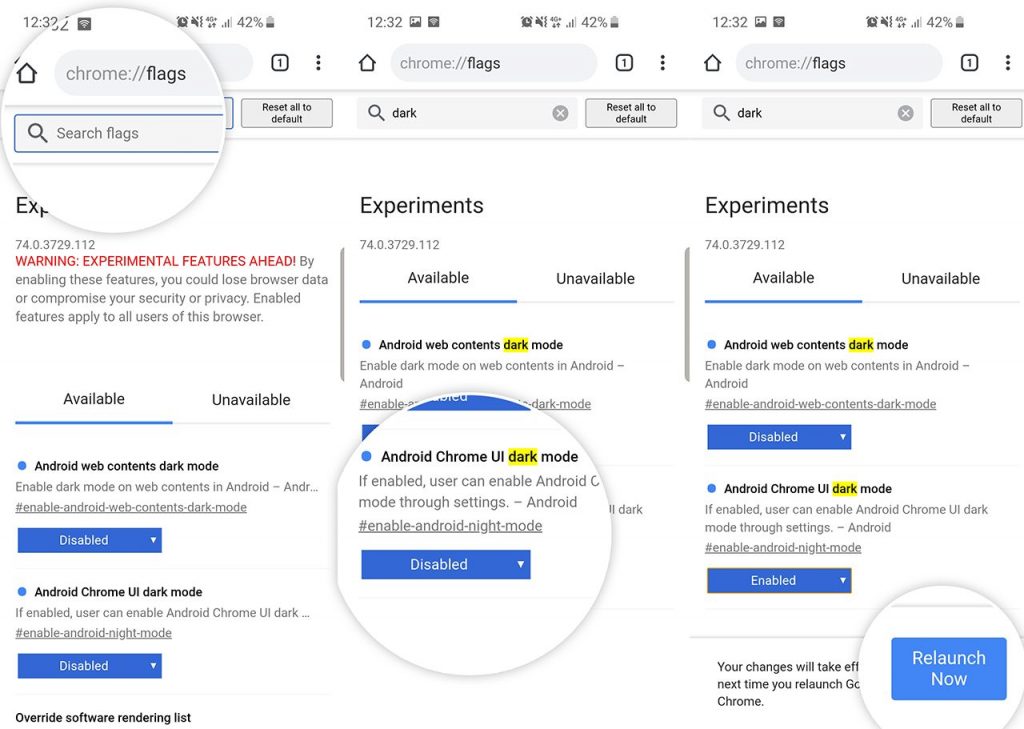Click 'Android Chrome UI dark mode' in the middle screenshot
The width and height of the screenshot is (1024, 729).
[479, 457]
